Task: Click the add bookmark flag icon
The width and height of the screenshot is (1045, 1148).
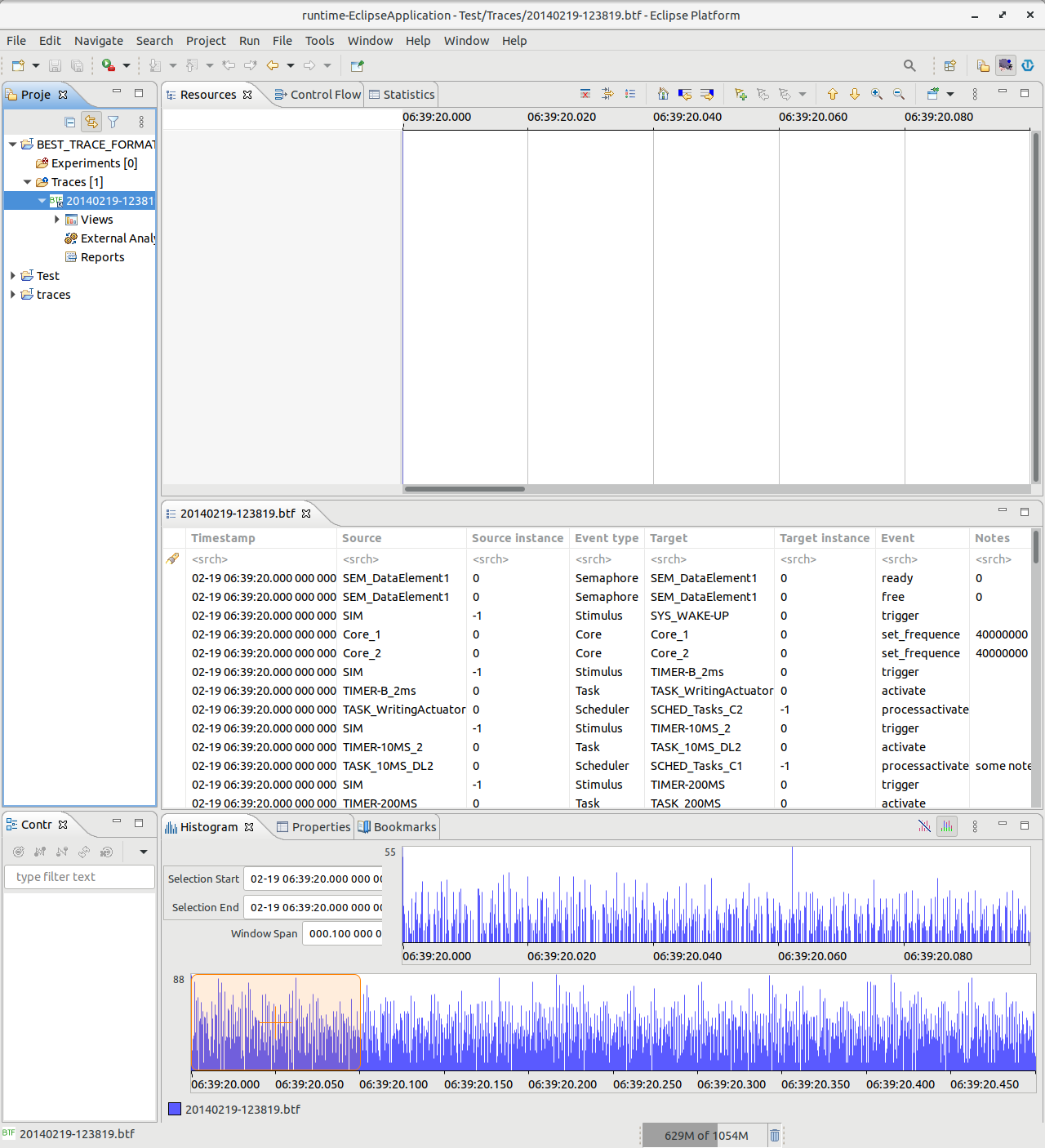Action: (x=740, y=95)
